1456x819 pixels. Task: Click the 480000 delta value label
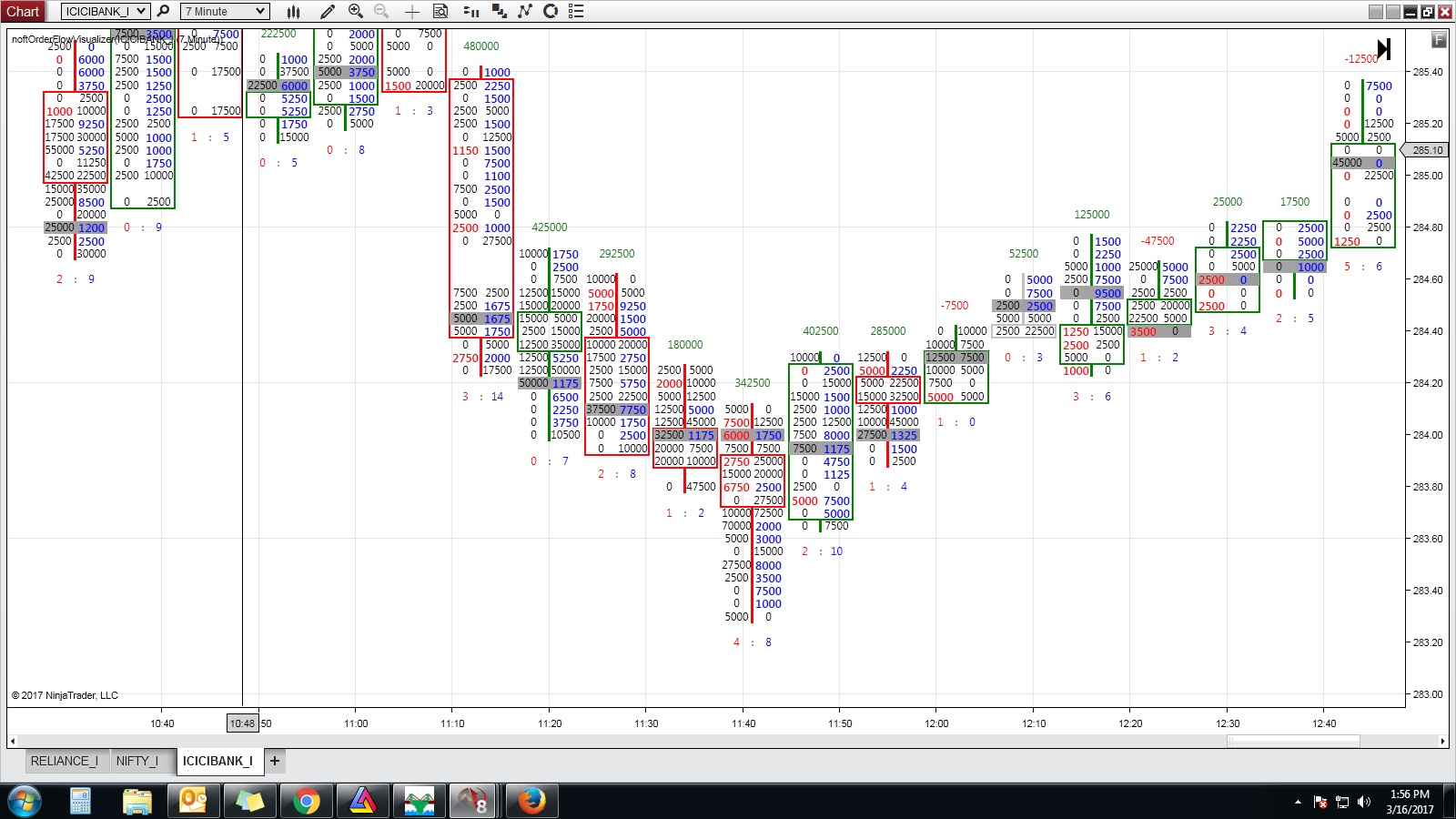(x=481, y=46)
